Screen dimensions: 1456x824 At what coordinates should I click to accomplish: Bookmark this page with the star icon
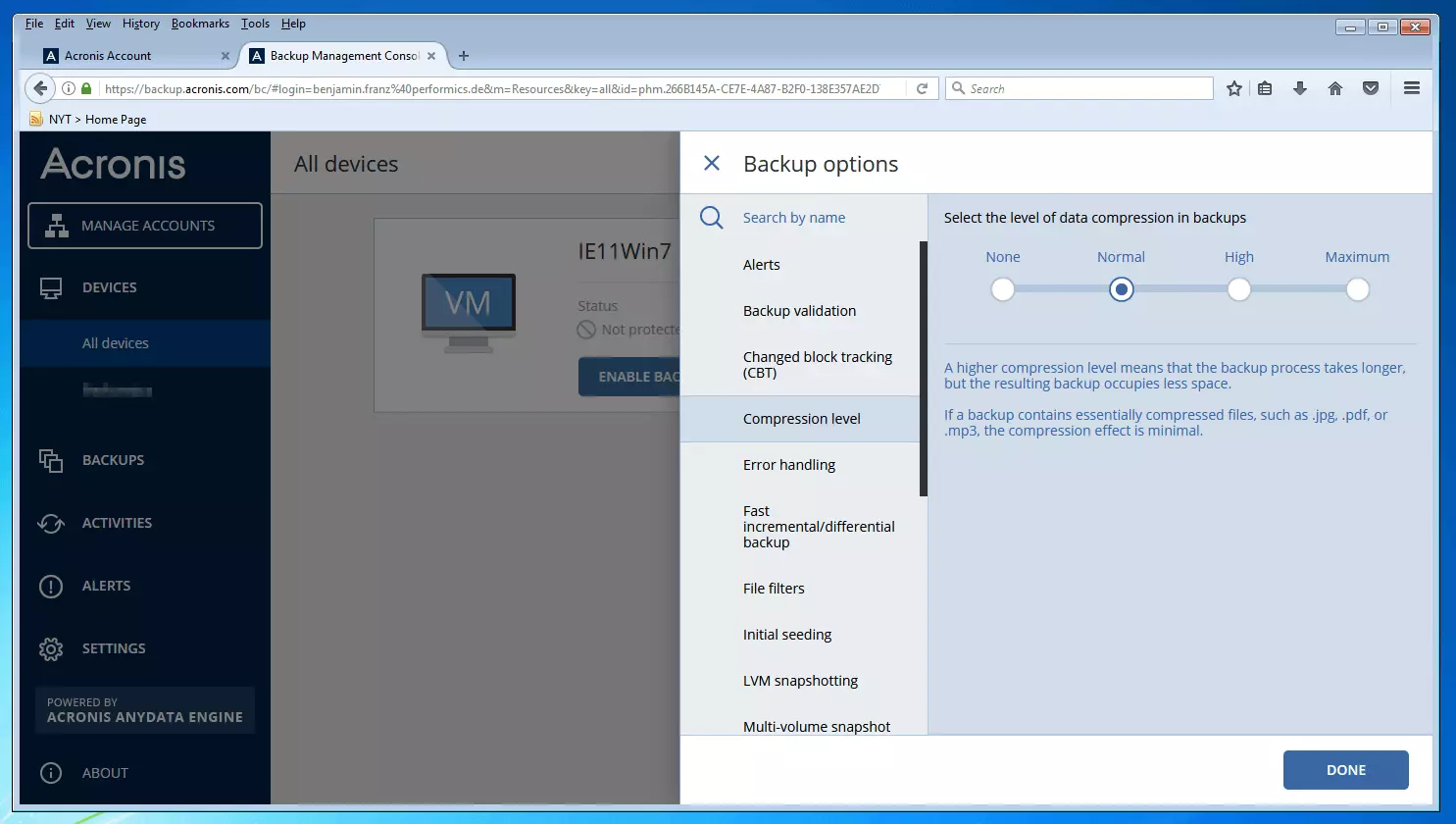1234,88
